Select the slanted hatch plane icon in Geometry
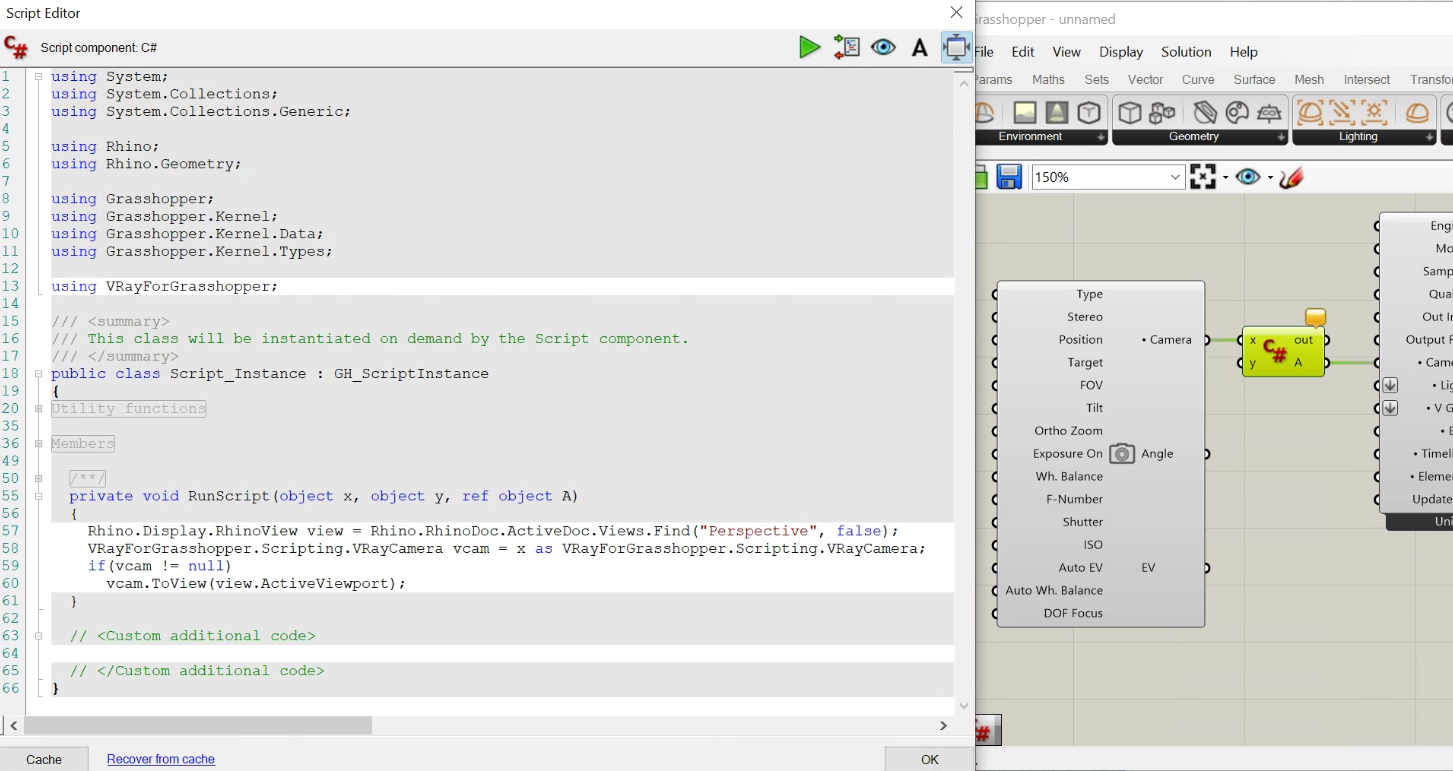Viewport: 1453px width, 771px height. tap(1205, 112)
